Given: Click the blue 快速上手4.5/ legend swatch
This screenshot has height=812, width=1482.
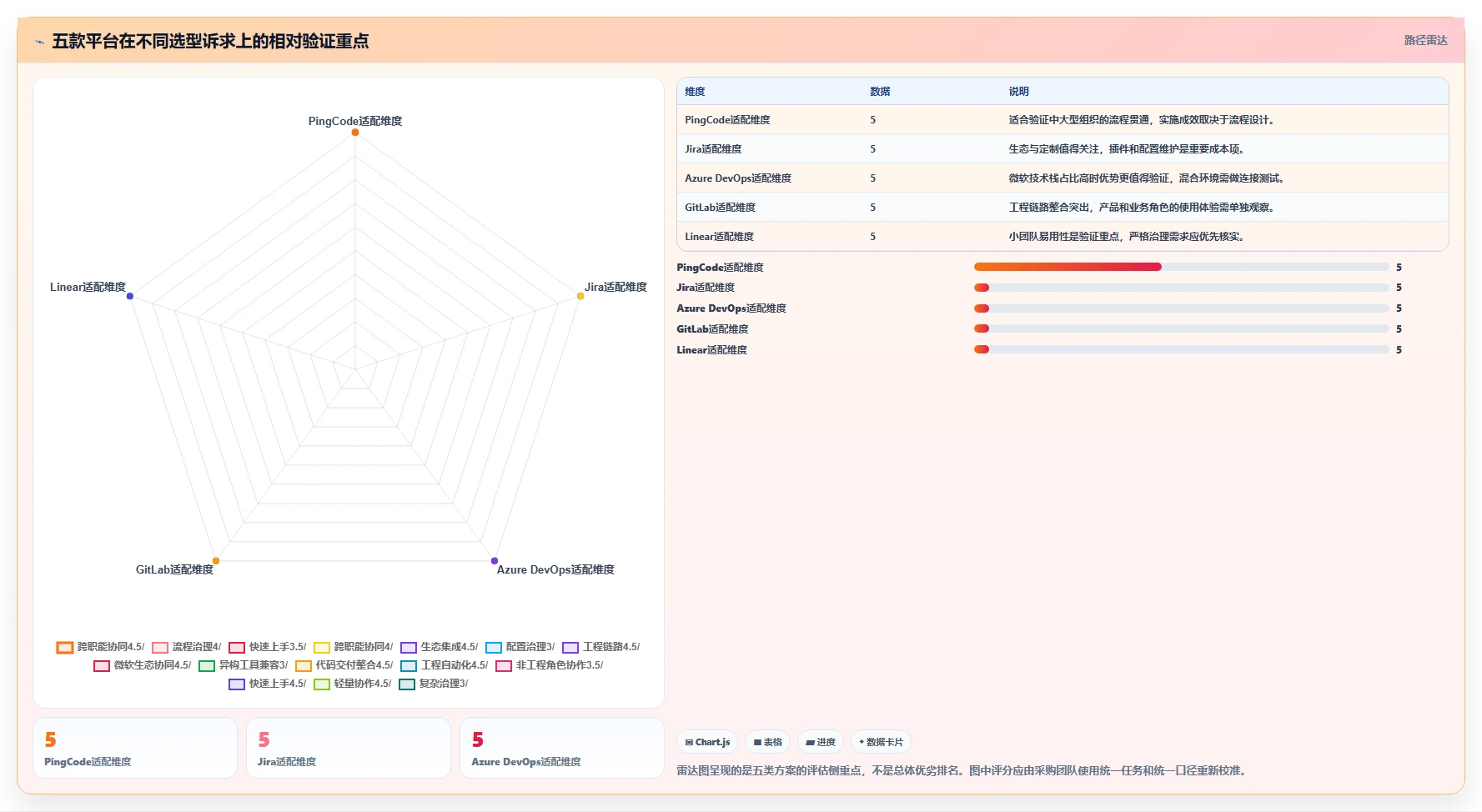Looking at the screenshot, I should [237, 684].
